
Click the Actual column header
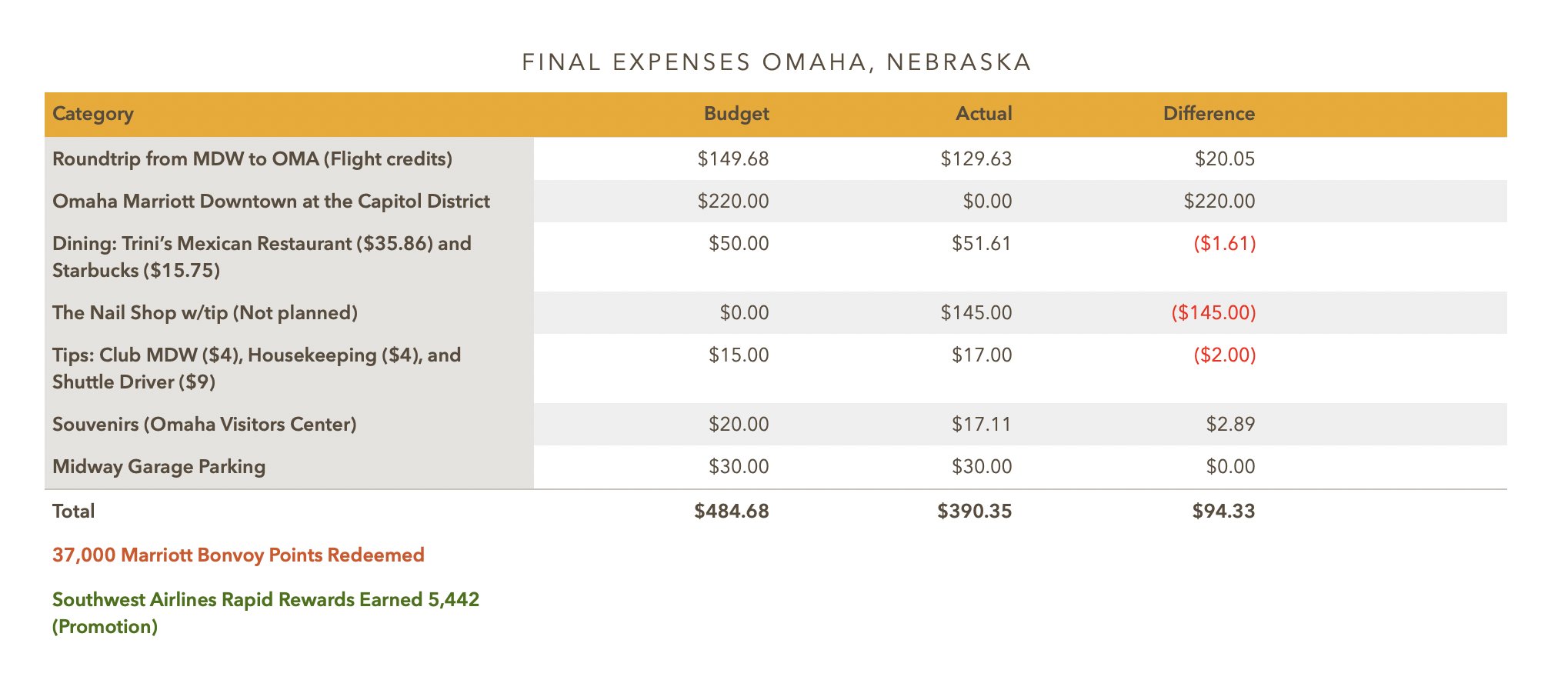pos(983,114)
